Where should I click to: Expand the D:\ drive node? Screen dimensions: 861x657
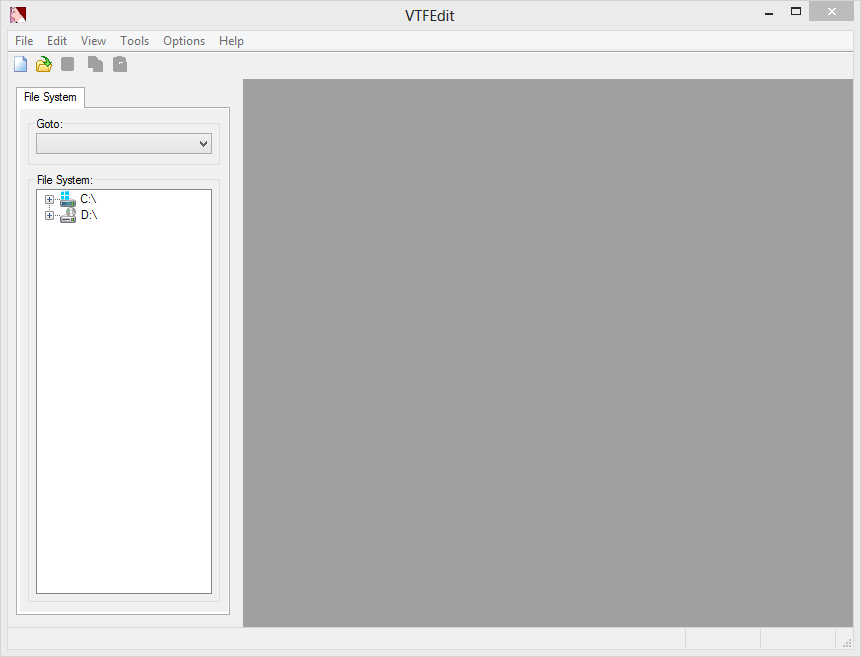tap(49, 215)
